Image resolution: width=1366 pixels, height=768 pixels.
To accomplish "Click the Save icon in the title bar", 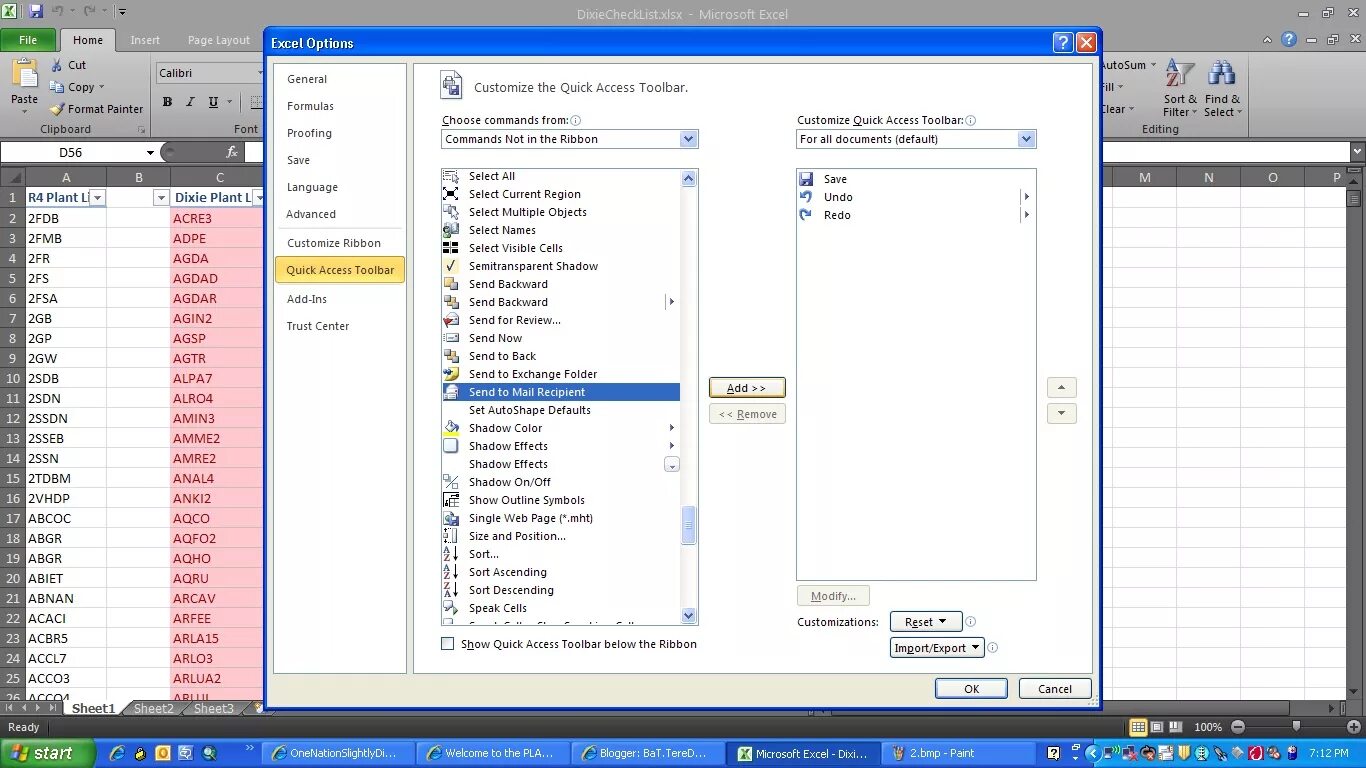I will click(x=38, y=9).
